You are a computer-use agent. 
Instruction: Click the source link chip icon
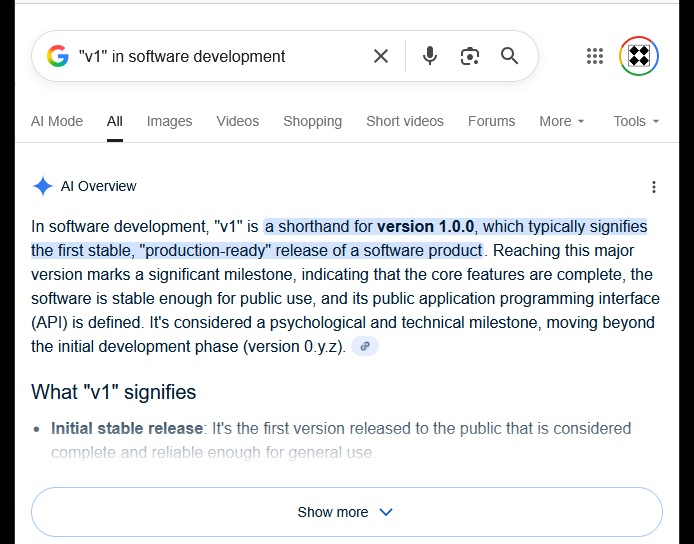pos(365,346)
